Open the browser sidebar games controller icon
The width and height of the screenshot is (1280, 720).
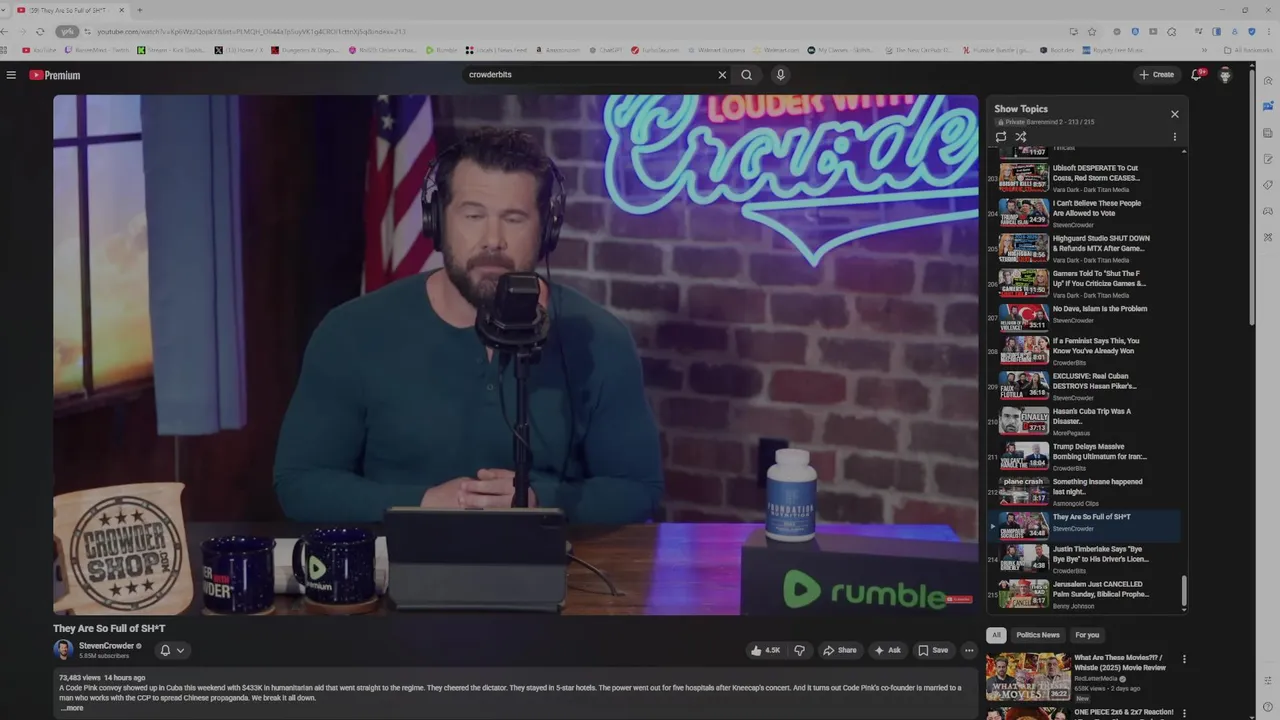pyautogui.click(x=1268, y=211)
